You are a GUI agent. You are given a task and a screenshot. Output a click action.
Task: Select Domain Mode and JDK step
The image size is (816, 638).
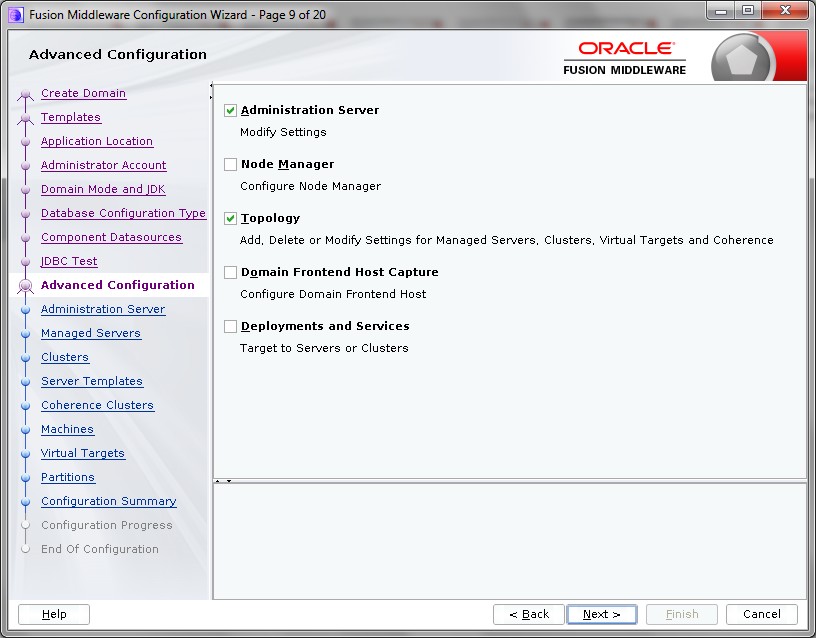coord(103,189)
